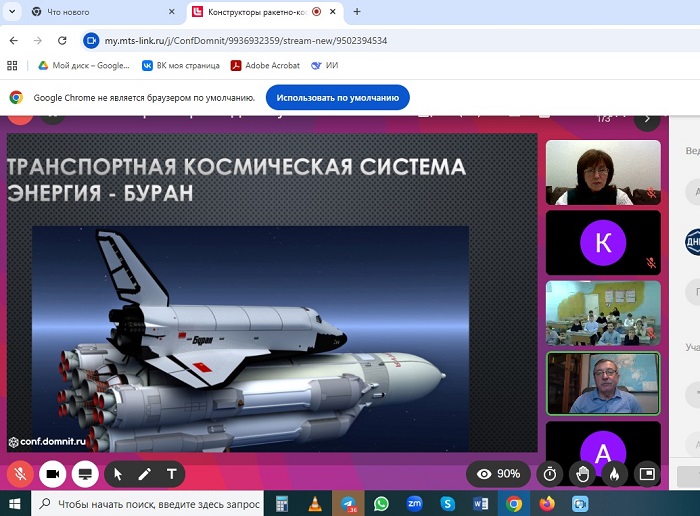This screenshot has height=516, width=700.
Task: Select the presenter video thumbnail with green border
Action: tap(603, 383)
